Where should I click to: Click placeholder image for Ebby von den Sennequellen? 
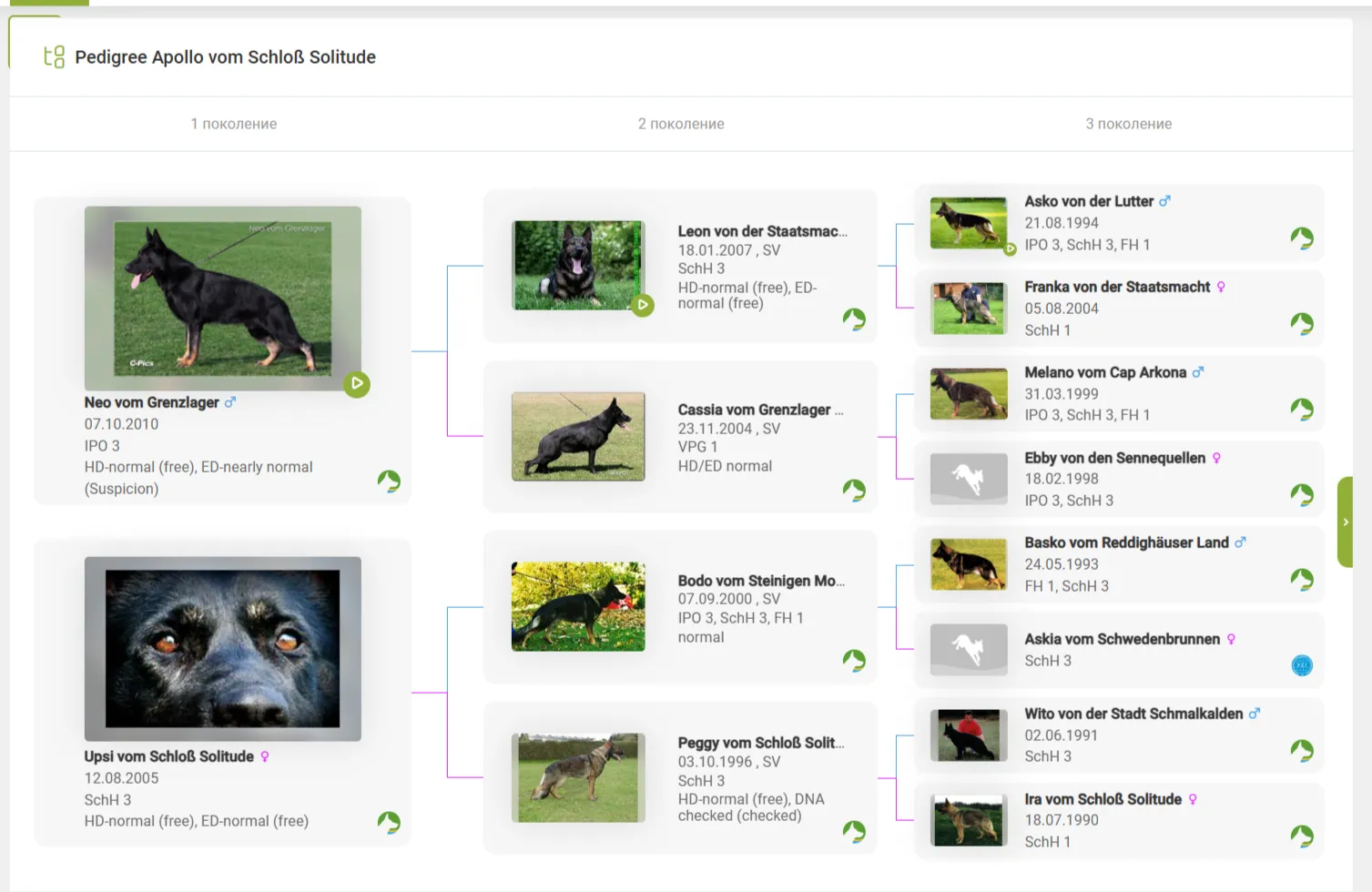tap(969, 479)
